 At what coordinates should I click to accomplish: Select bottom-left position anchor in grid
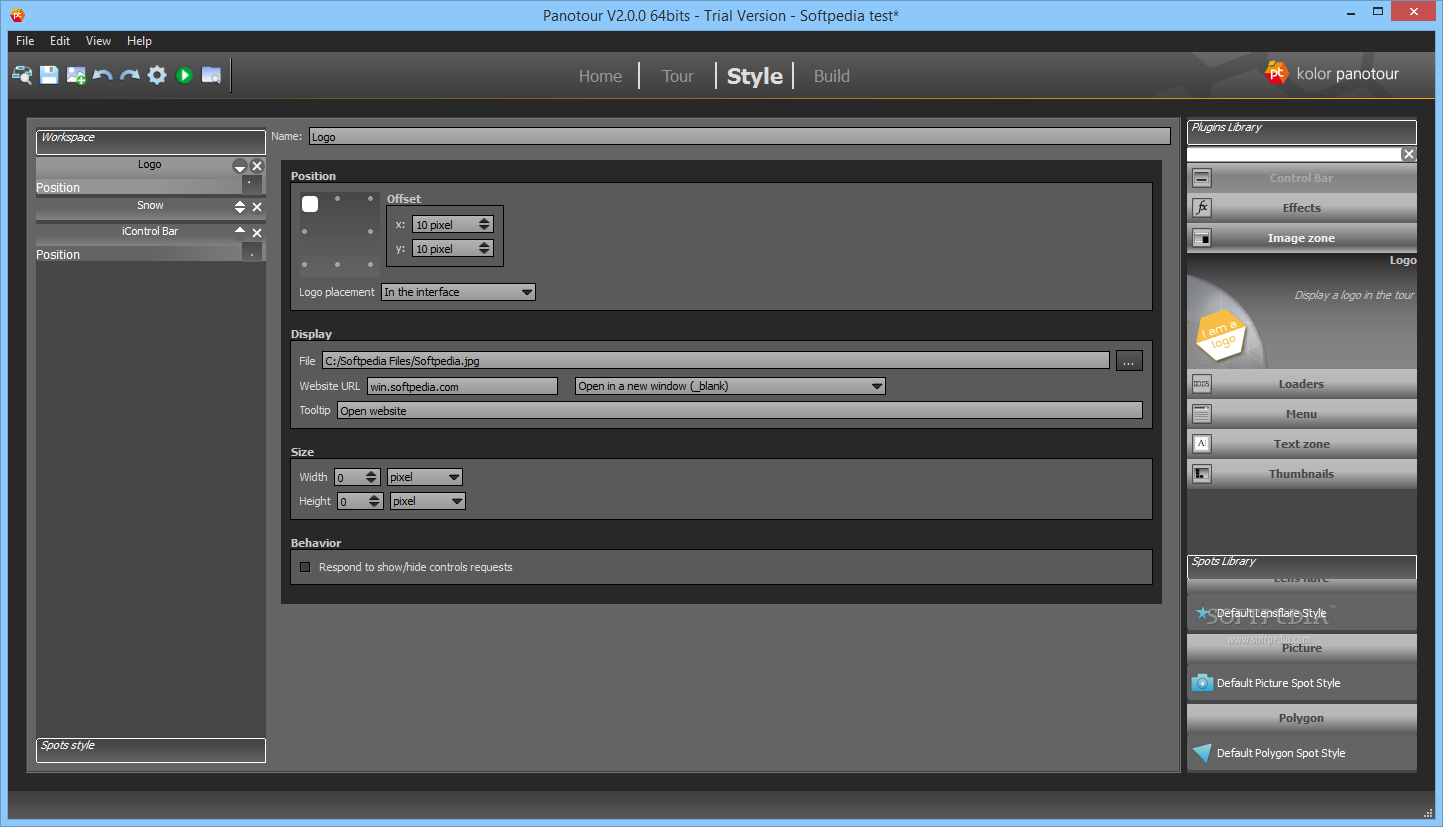pos(305,265)
